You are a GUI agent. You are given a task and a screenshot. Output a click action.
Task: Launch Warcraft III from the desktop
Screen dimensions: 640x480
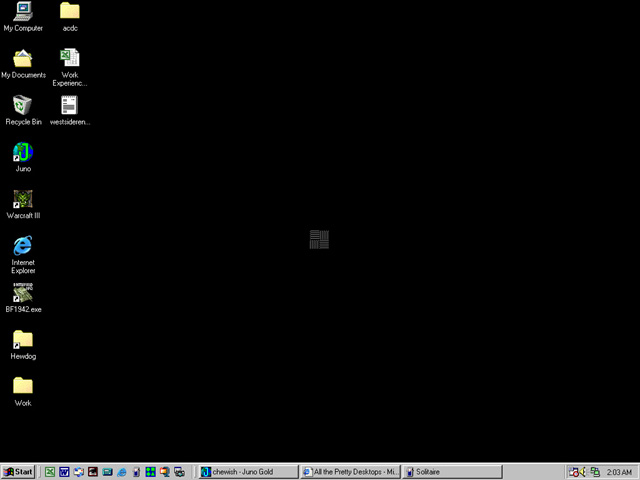(x=22, y=199)
